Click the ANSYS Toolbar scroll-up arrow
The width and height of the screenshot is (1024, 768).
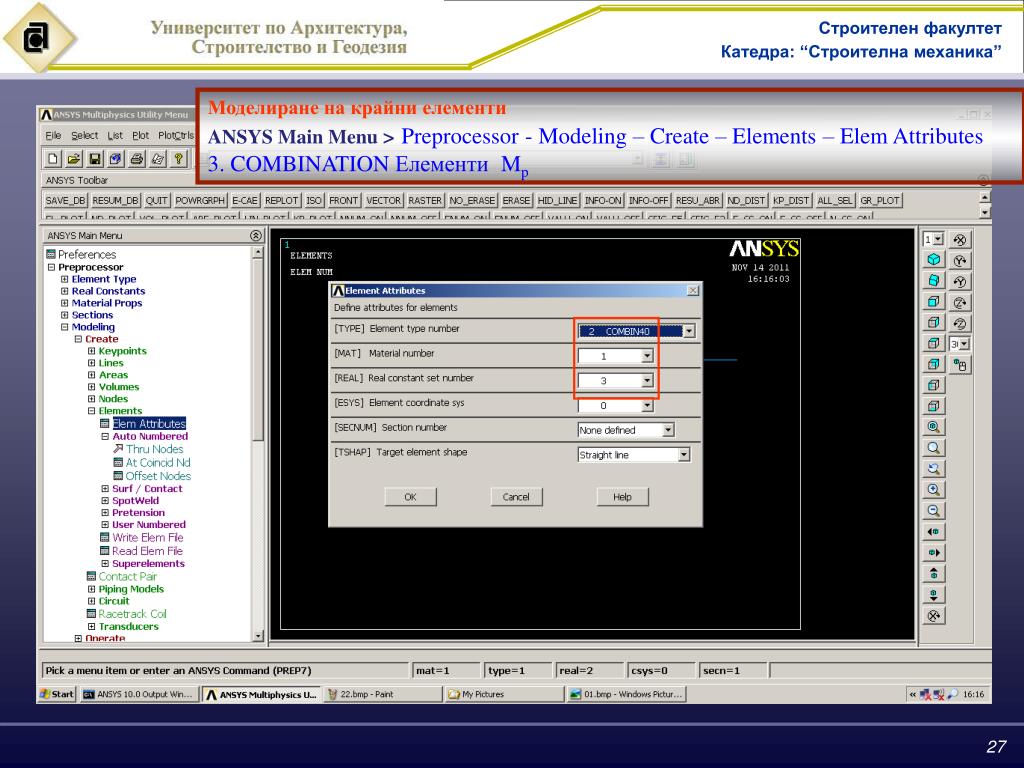pos(985,197)
